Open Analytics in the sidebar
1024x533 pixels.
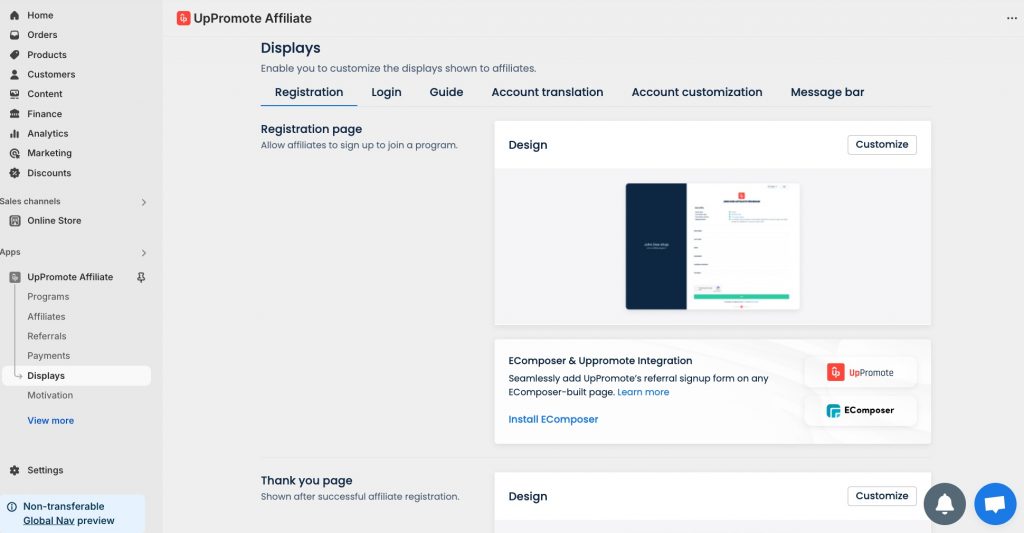48,133
